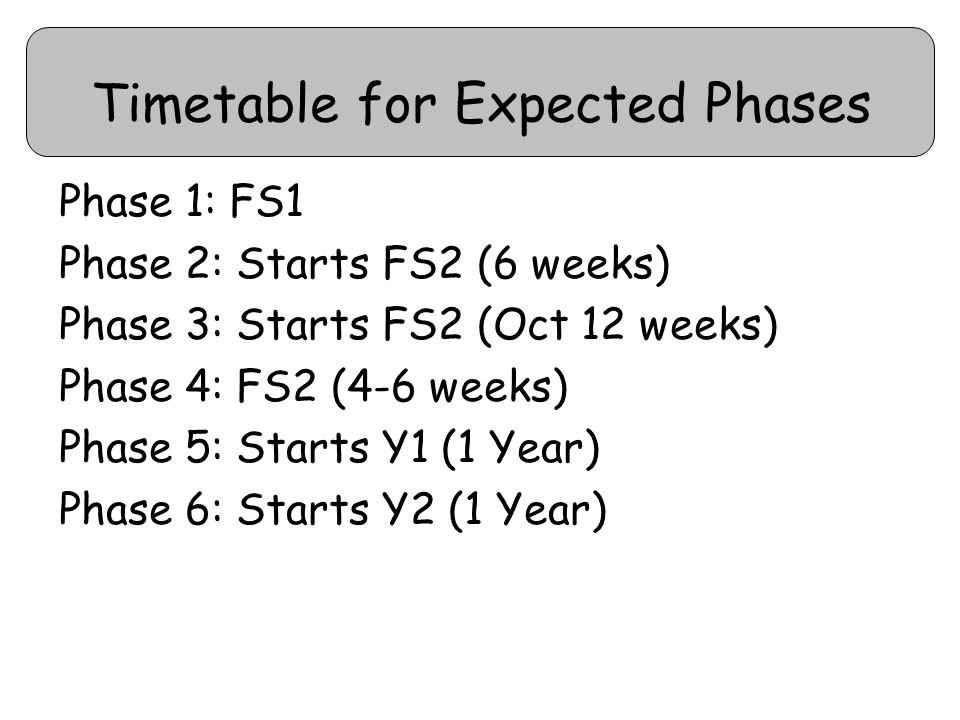Screen dimensions: 960x720
Task: Click Oct in the Phase 3 line
Action: tap(530, 324)
